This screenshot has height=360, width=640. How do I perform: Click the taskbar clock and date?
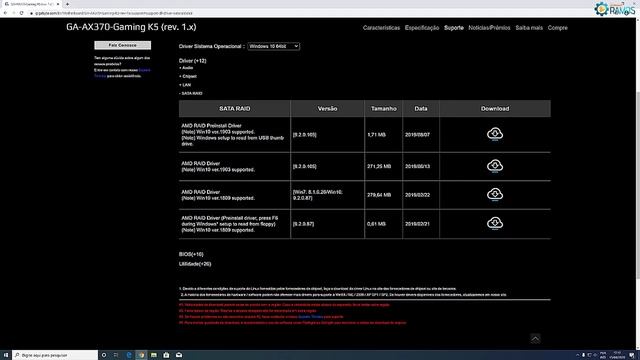(x=617, y=355)
